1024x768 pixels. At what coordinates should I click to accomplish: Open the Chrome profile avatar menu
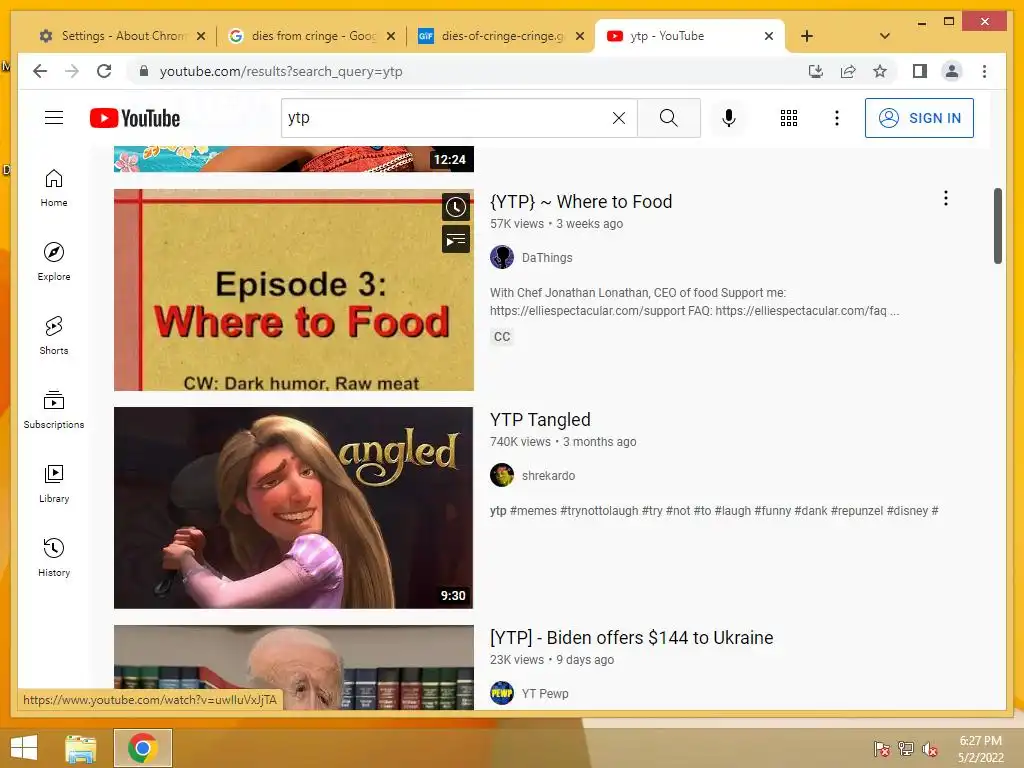point(952,71)
